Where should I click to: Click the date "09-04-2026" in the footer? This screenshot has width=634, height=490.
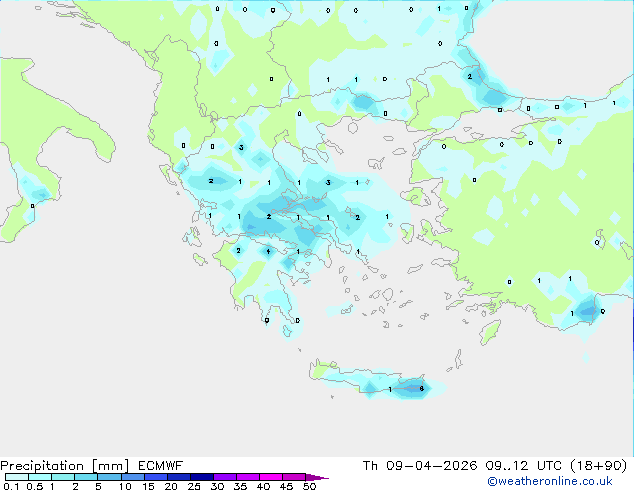tap(431, 466)
